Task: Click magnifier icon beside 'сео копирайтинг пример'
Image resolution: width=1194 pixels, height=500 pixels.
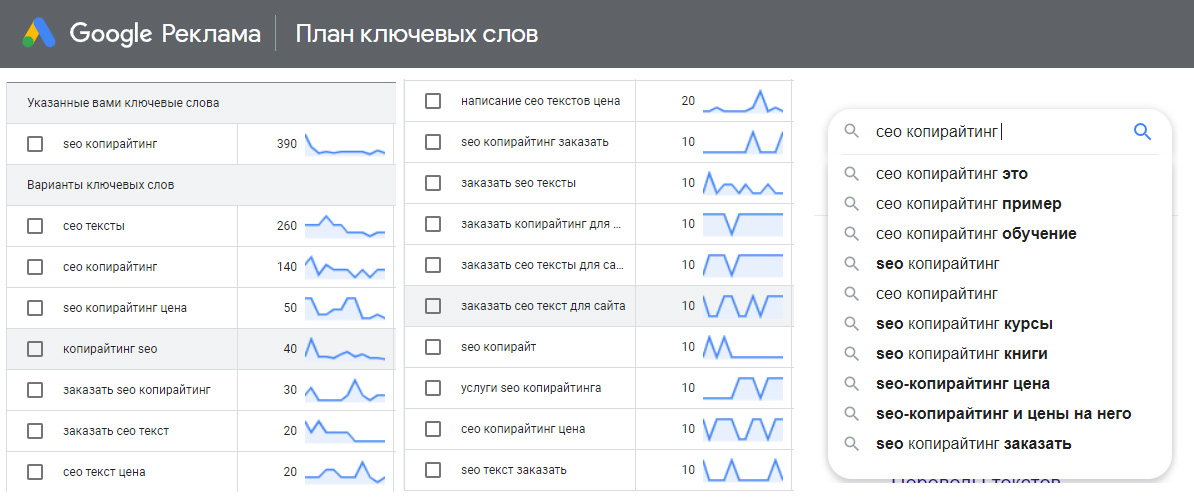Action: pyautogui.click(x=852, y=204)
